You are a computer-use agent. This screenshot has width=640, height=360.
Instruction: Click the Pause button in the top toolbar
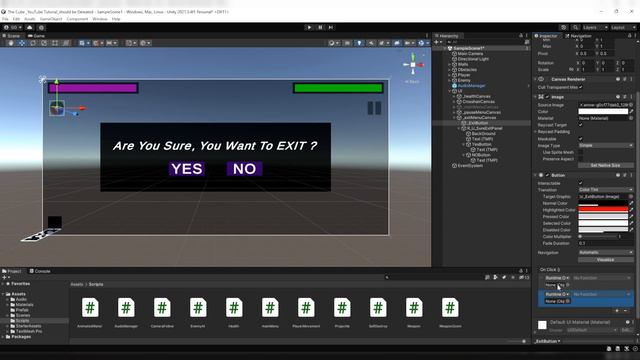[x=320, y=27]
